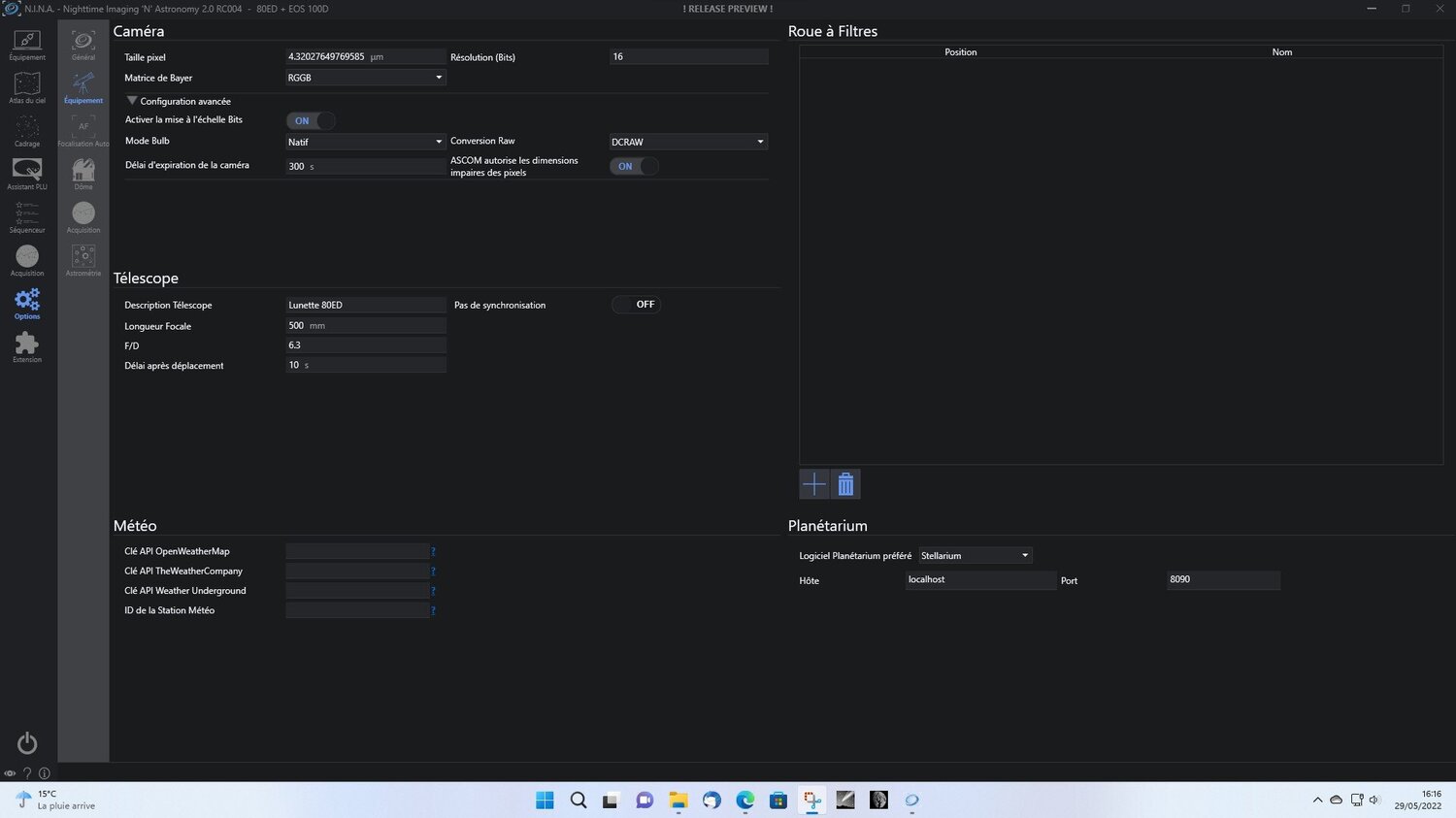Click the Longueur Focale field
The image size is (1456, 818).
366,326
